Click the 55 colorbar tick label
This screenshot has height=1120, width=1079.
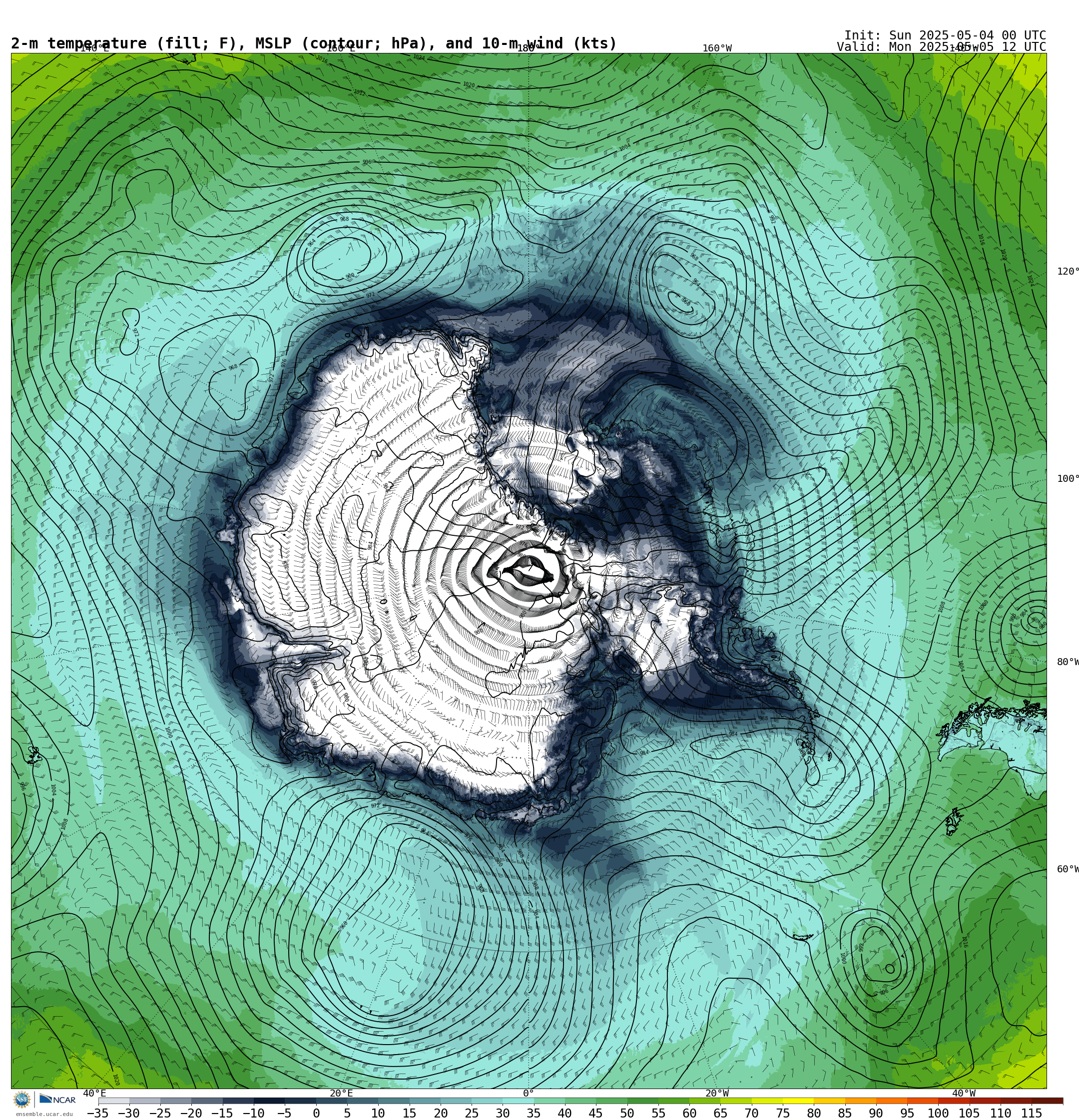click(x=658, y=1113)
